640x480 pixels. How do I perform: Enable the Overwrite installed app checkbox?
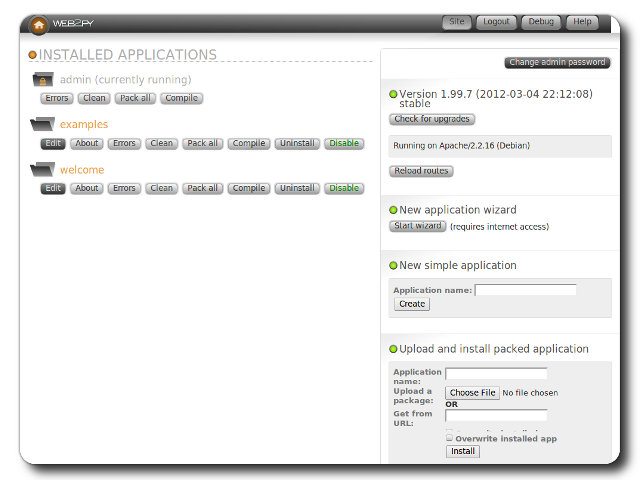click(x=449, y=439)
